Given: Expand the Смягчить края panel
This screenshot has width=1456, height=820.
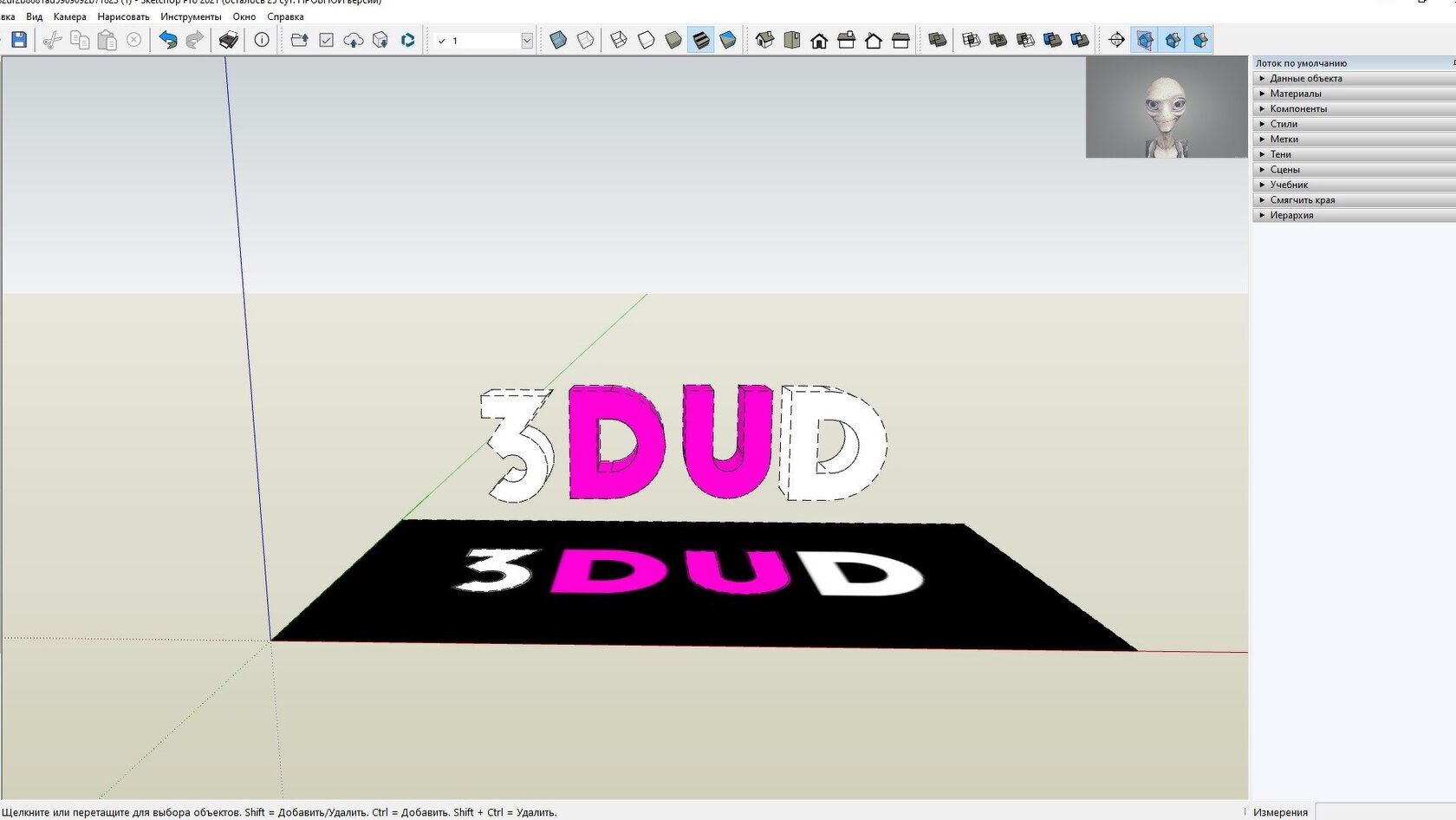Looking at the screenshot, I should click(1354, 199).
